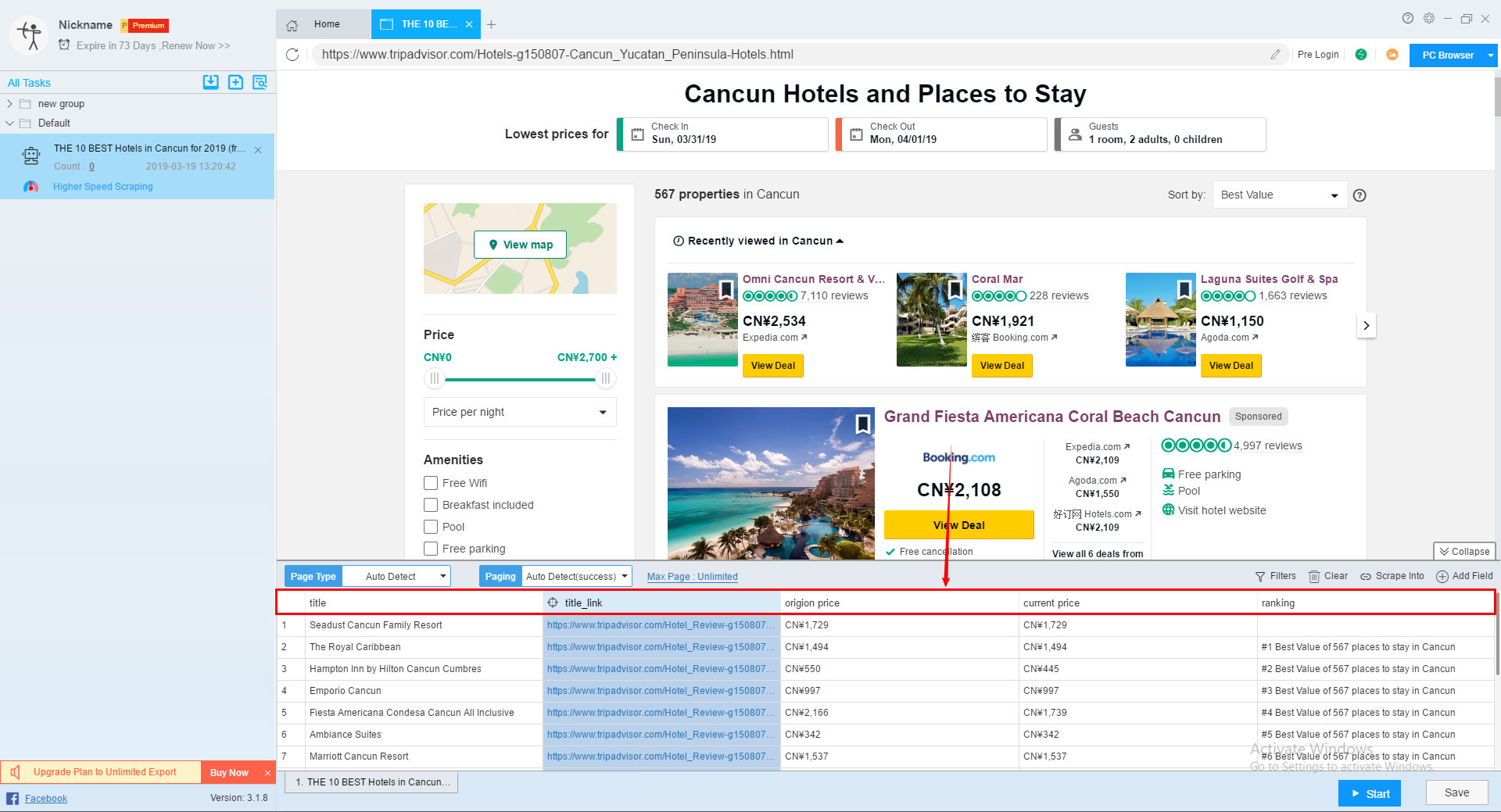Check the Free parking amenity
The height and width of the screenshot is (812, 1501).
coord(431,549)
